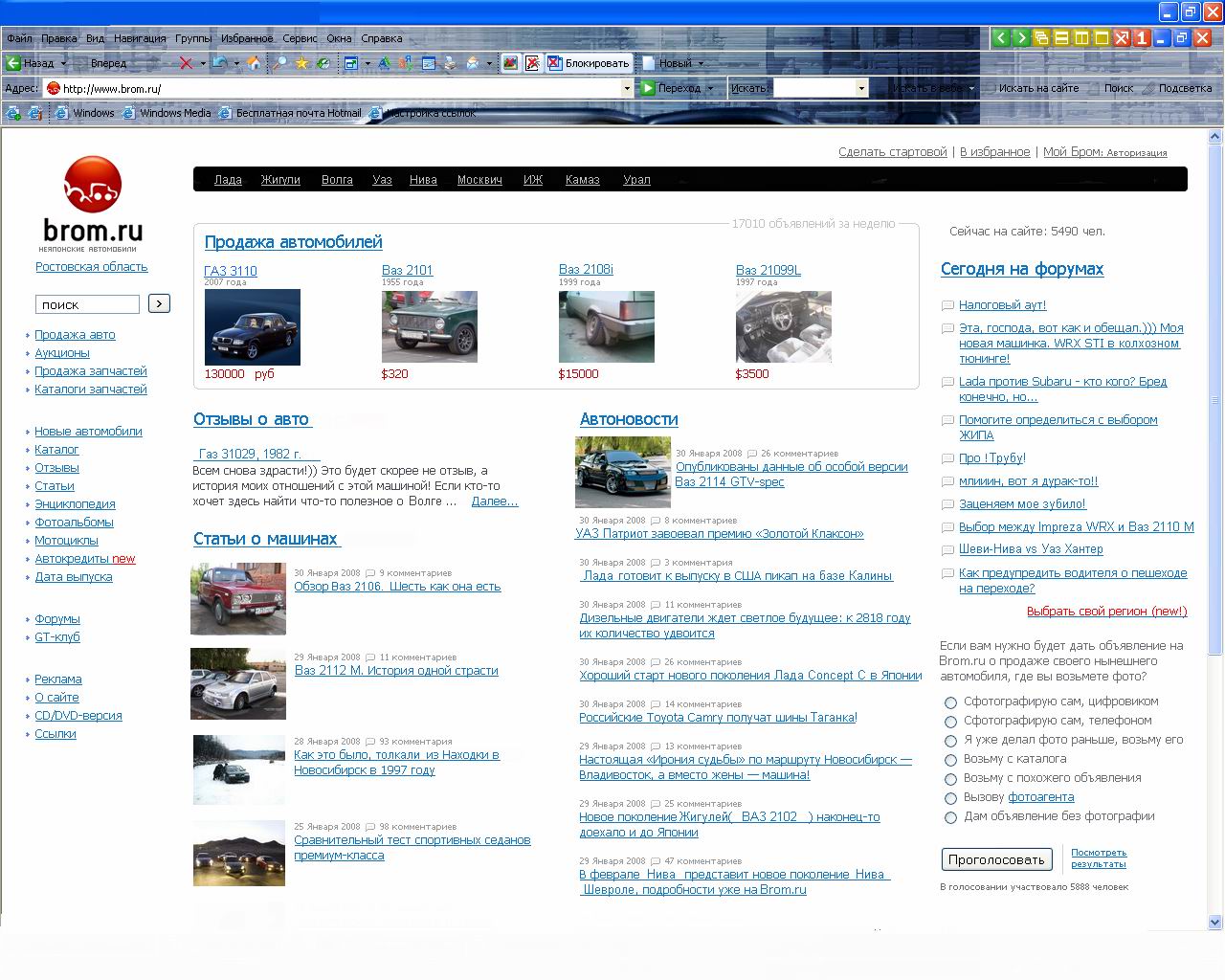The width and height of the screenshot is (1225, 980).
Task: Click the site search input field
Action: [x=88, y=304]
